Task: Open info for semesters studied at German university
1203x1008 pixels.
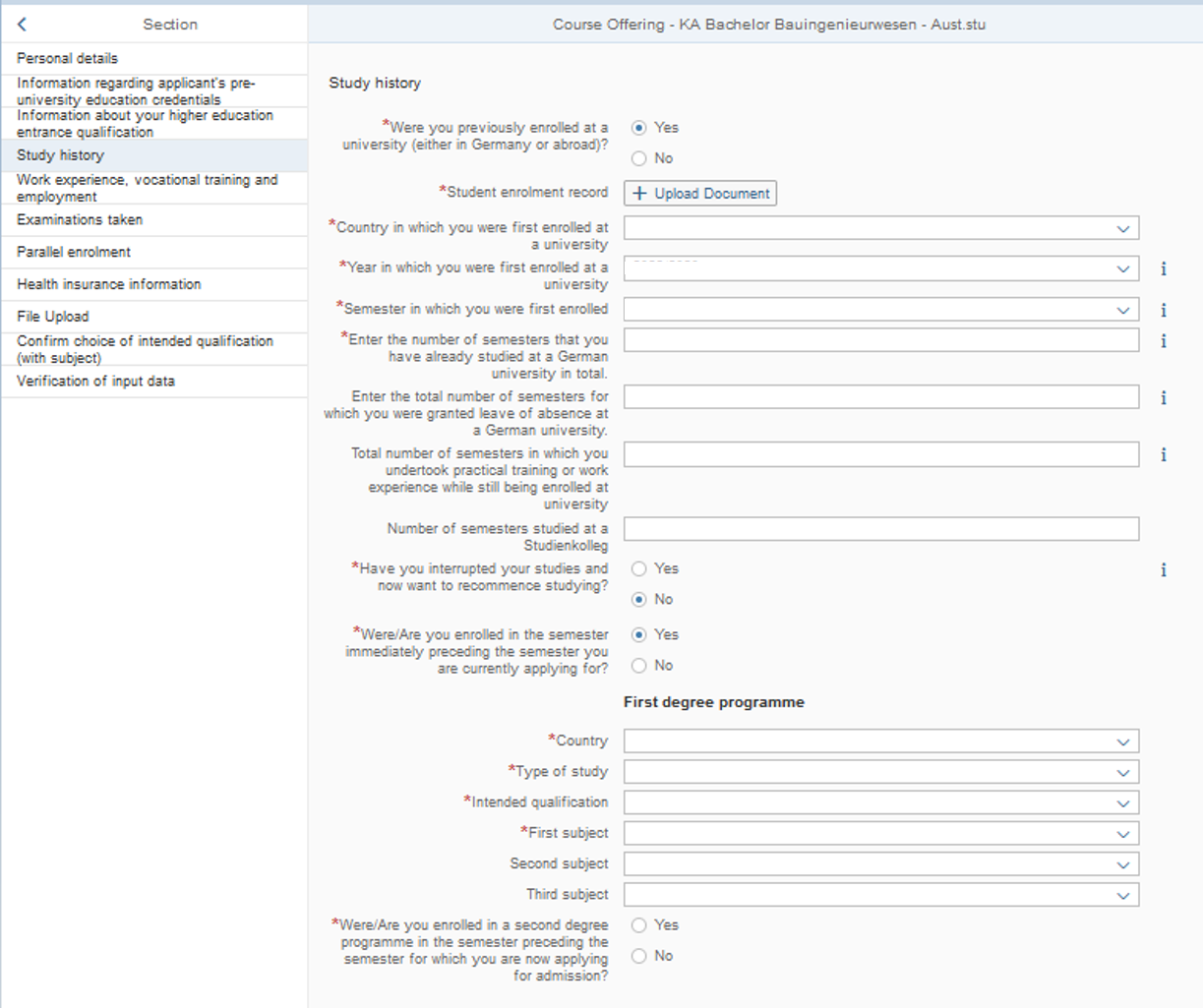Action: click(1164, 341)
